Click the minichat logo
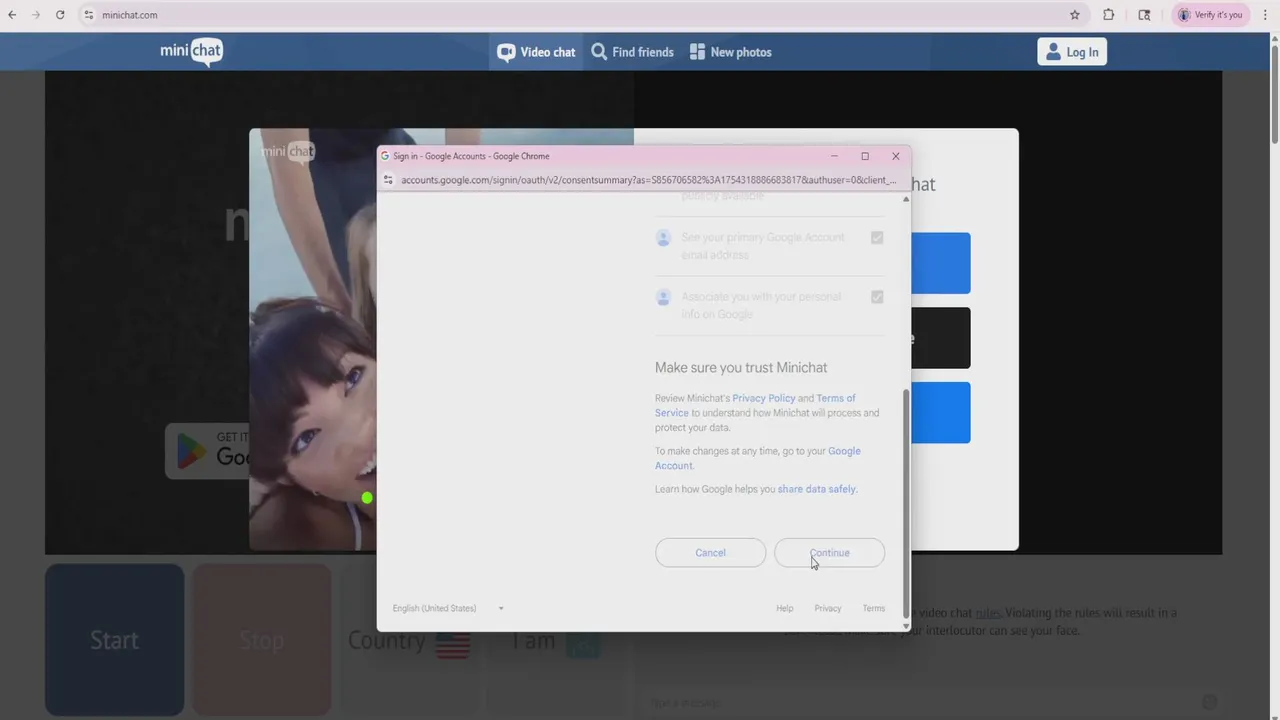The image size is (1280, 720). (192, 51)
